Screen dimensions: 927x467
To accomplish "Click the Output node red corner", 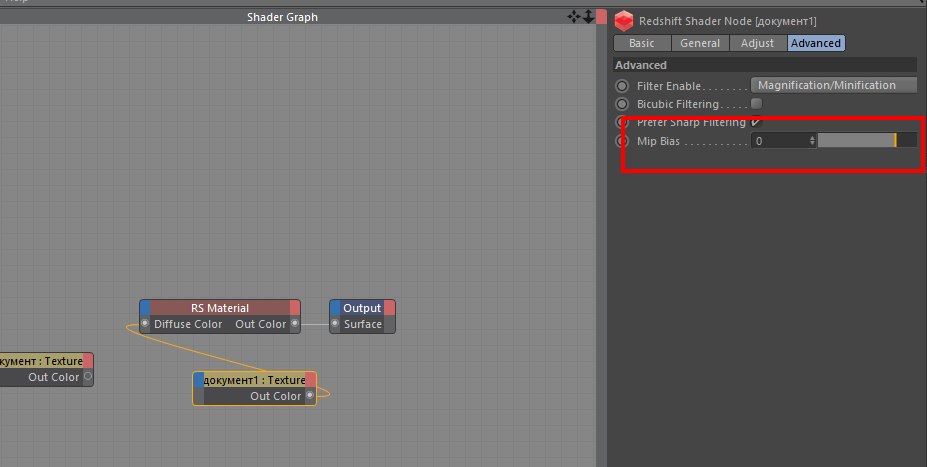I will pos(390,308).
